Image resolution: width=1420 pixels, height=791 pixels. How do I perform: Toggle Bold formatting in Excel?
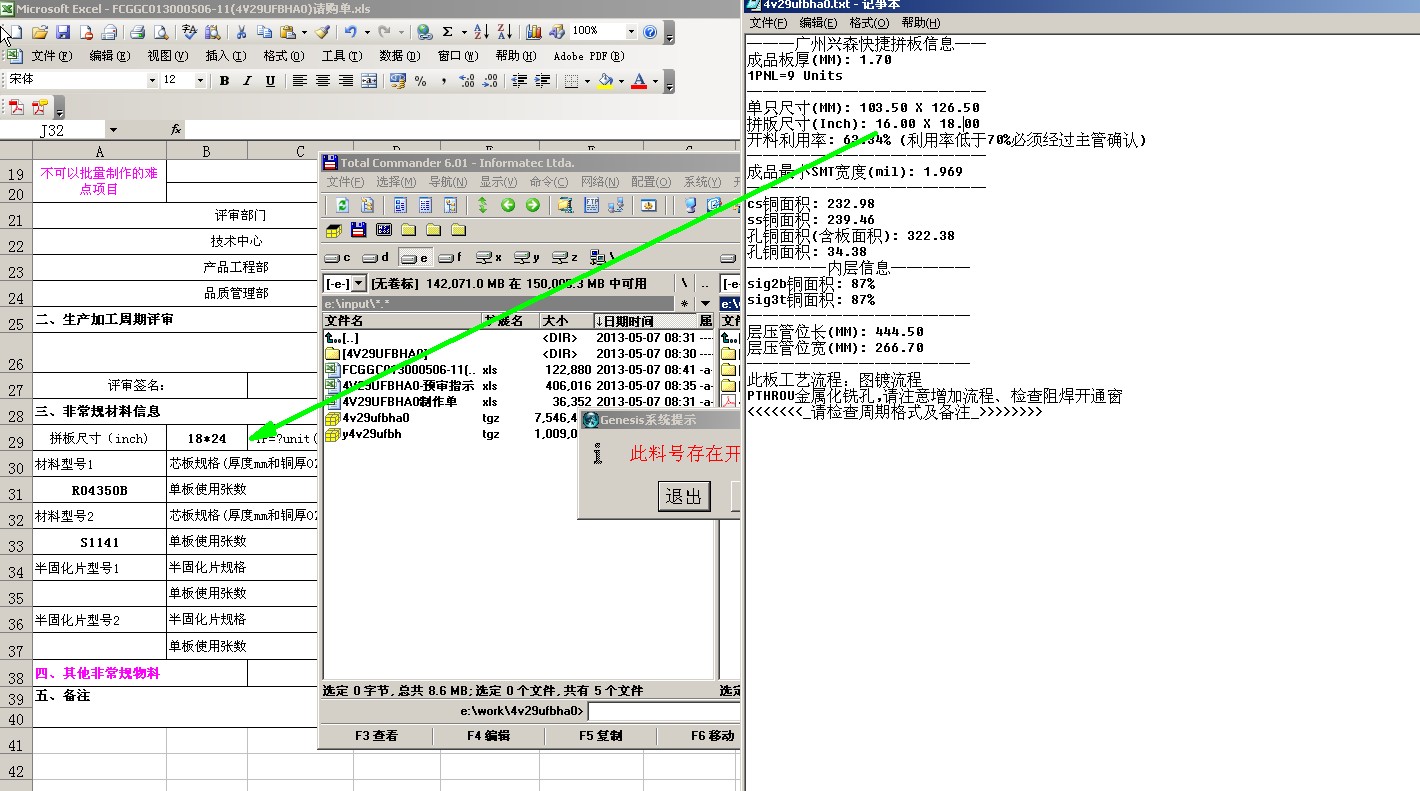click(x=224, y=81)
